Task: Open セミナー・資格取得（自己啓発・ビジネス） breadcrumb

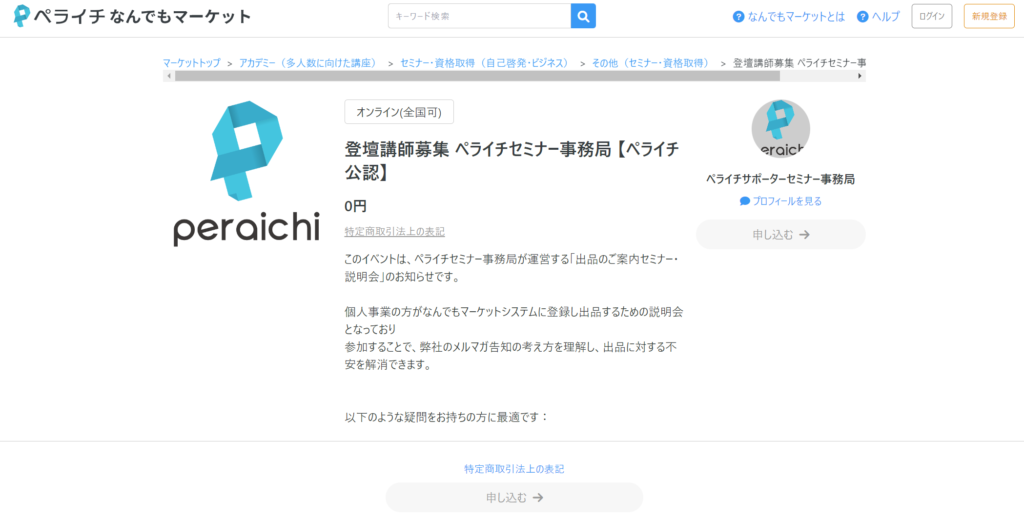Action: point(484,63)
